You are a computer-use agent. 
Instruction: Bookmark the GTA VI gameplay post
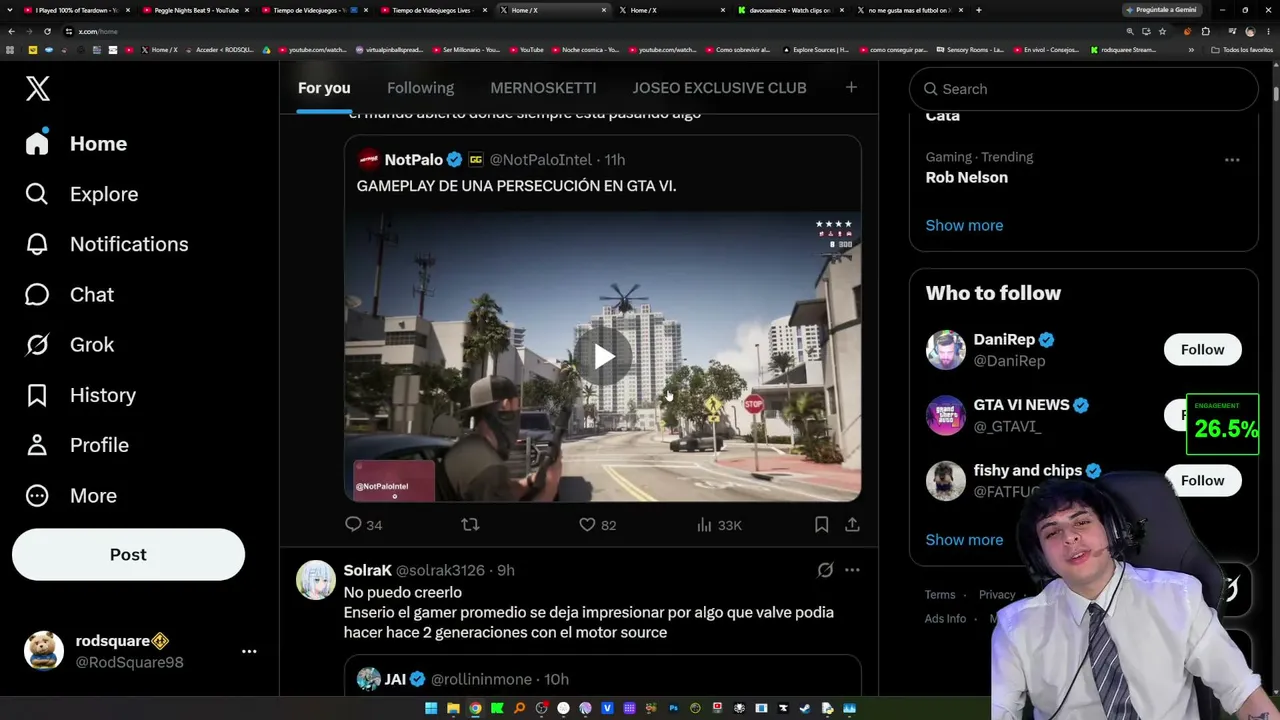tap(821, 525)
